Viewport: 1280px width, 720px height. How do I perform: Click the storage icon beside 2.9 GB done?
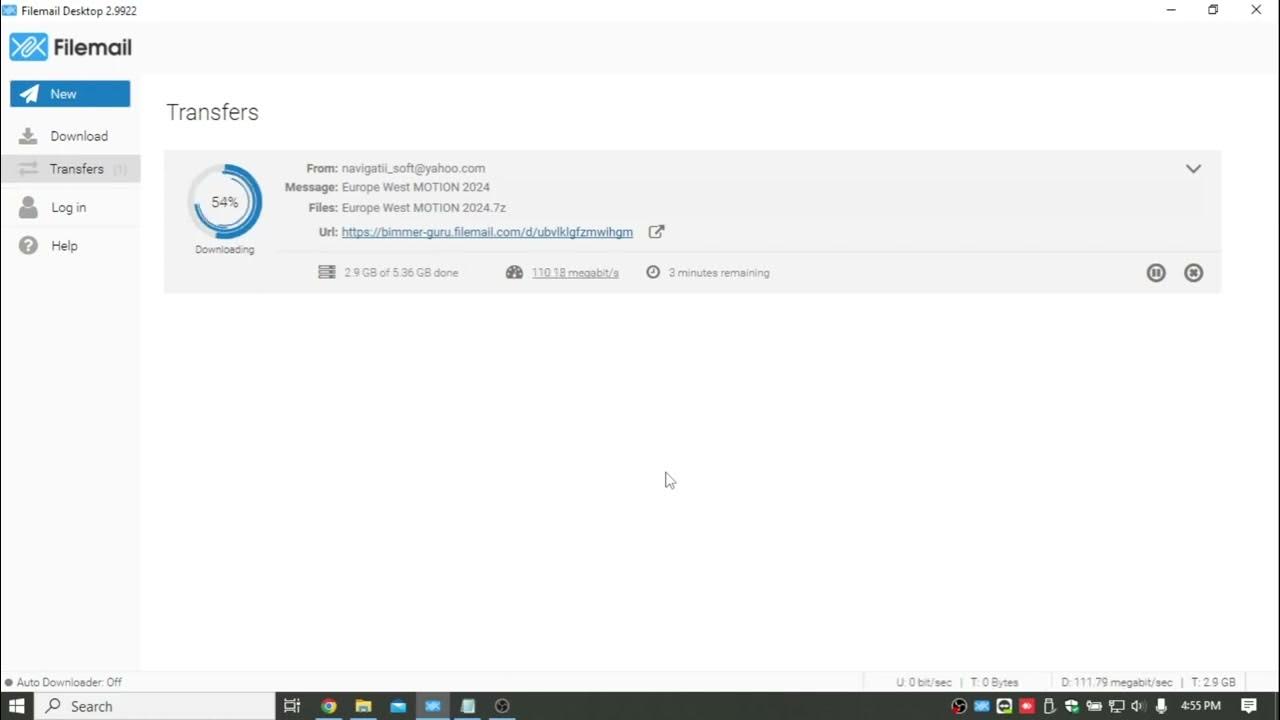point(327,272)
